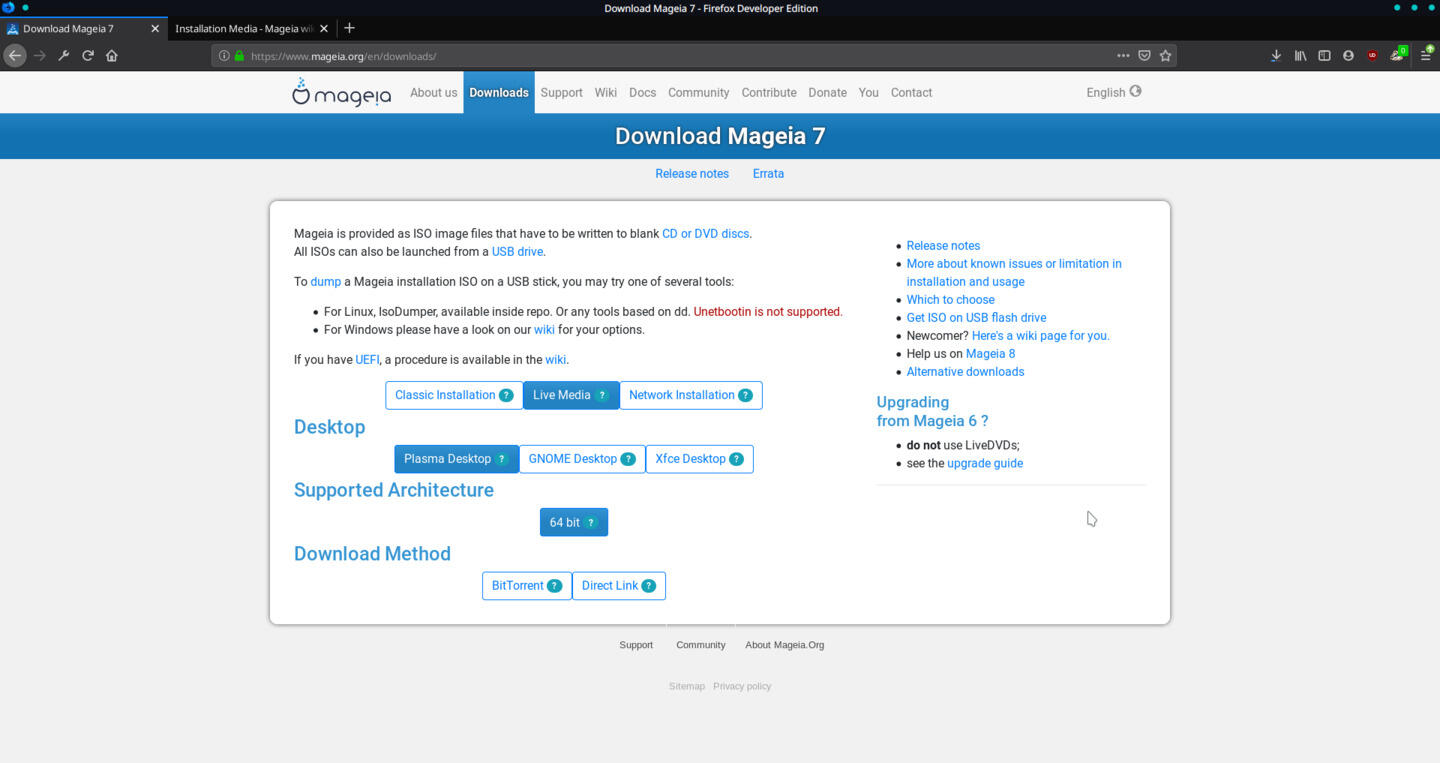Screen dimensions: 1440x763
Task: Open About us menu item
Action: (433, 92)
